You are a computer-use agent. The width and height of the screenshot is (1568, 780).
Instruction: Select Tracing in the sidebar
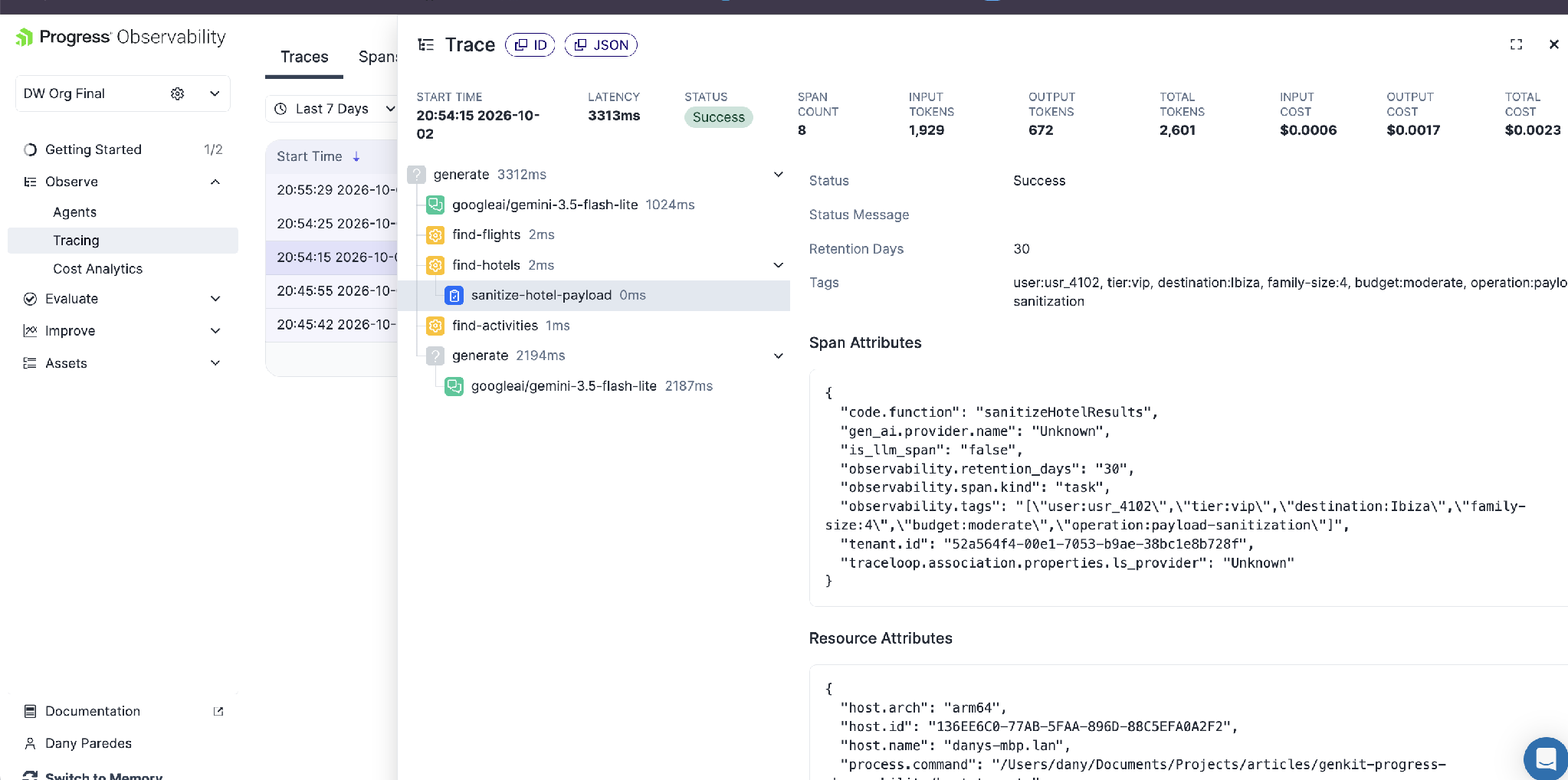pyautogui.click(x=123, y=241)
